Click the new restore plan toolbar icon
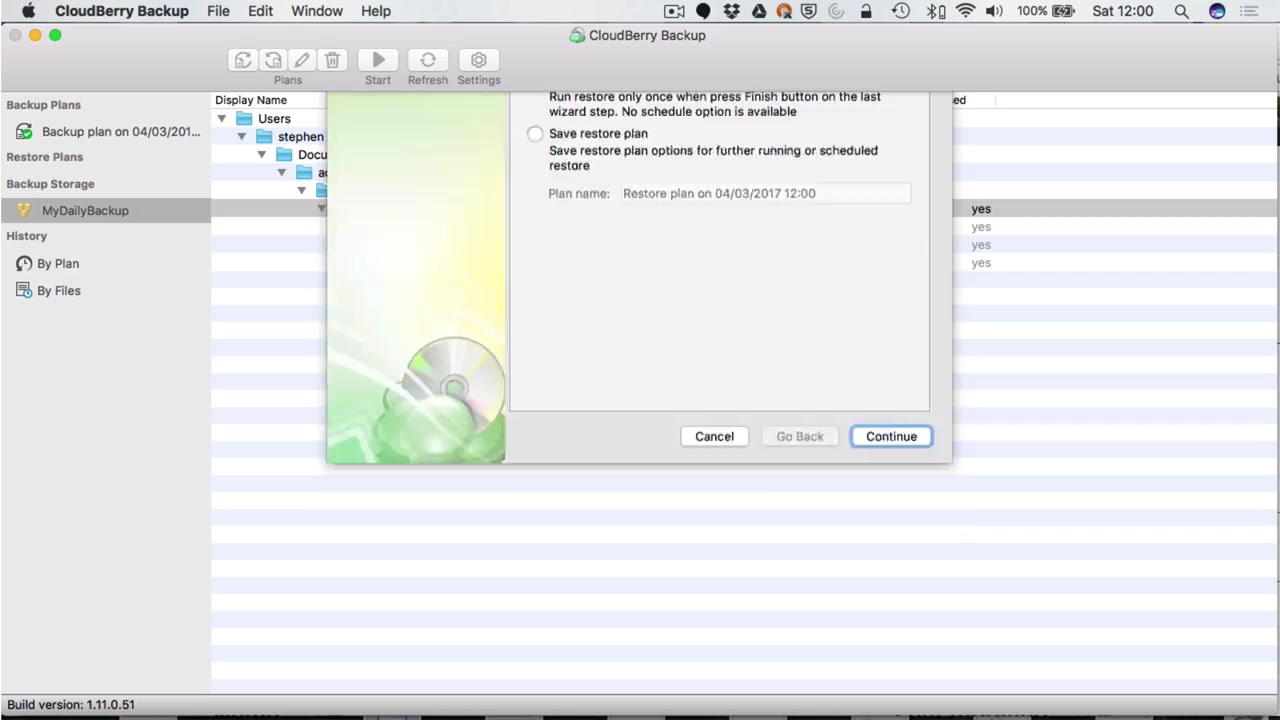This screenshot has height=720, width=1280. pos(273,60)
